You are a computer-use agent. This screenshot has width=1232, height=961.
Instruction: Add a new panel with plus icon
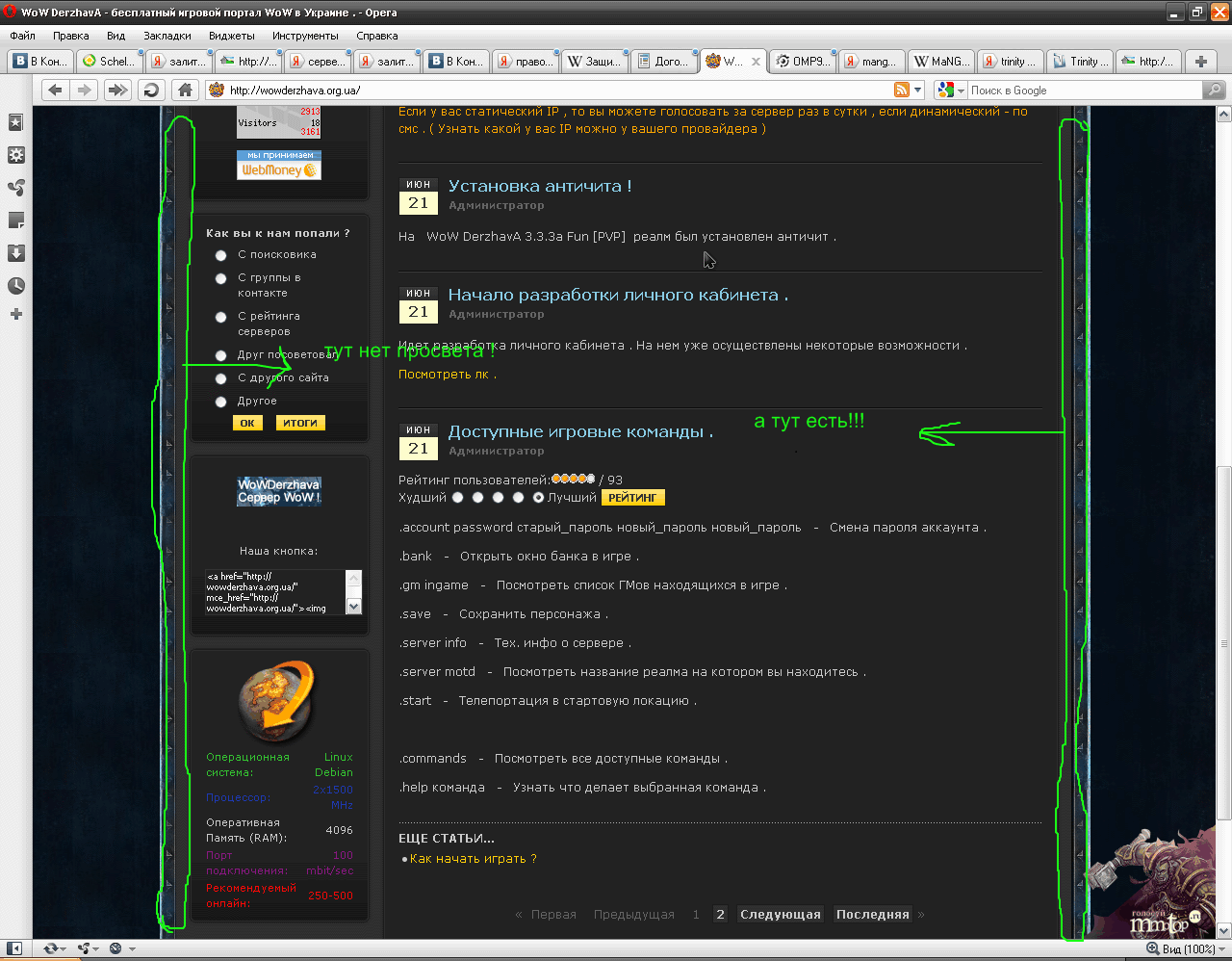point(15,314)
